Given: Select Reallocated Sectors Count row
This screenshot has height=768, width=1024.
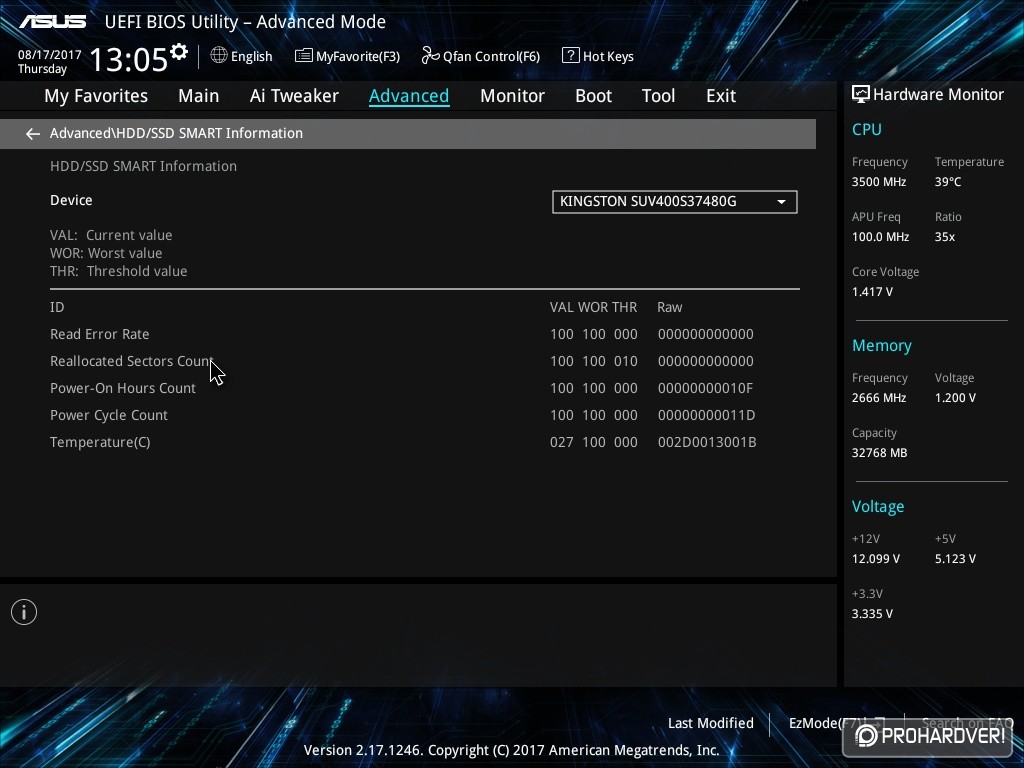Looking at the screenshot, I should pos(424,361).
